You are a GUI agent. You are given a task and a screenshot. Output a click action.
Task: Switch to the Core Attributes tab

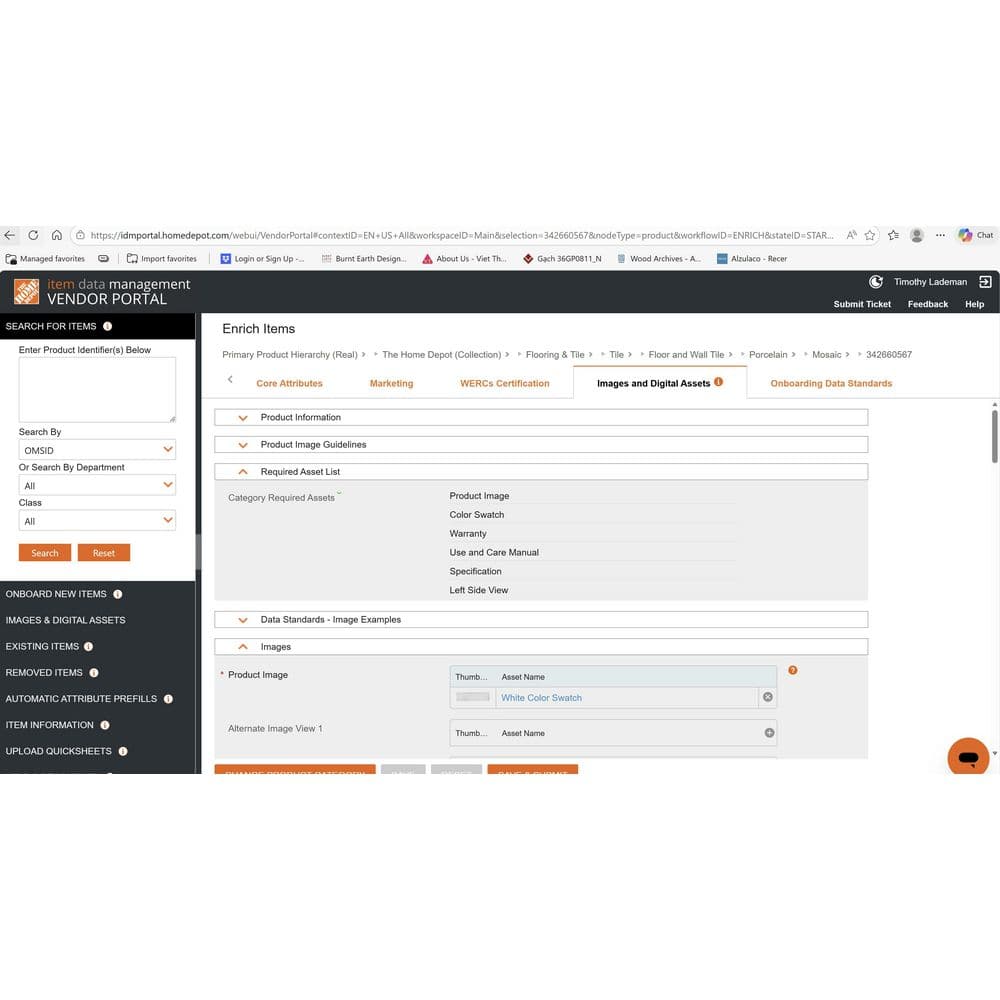coord(290,383)
